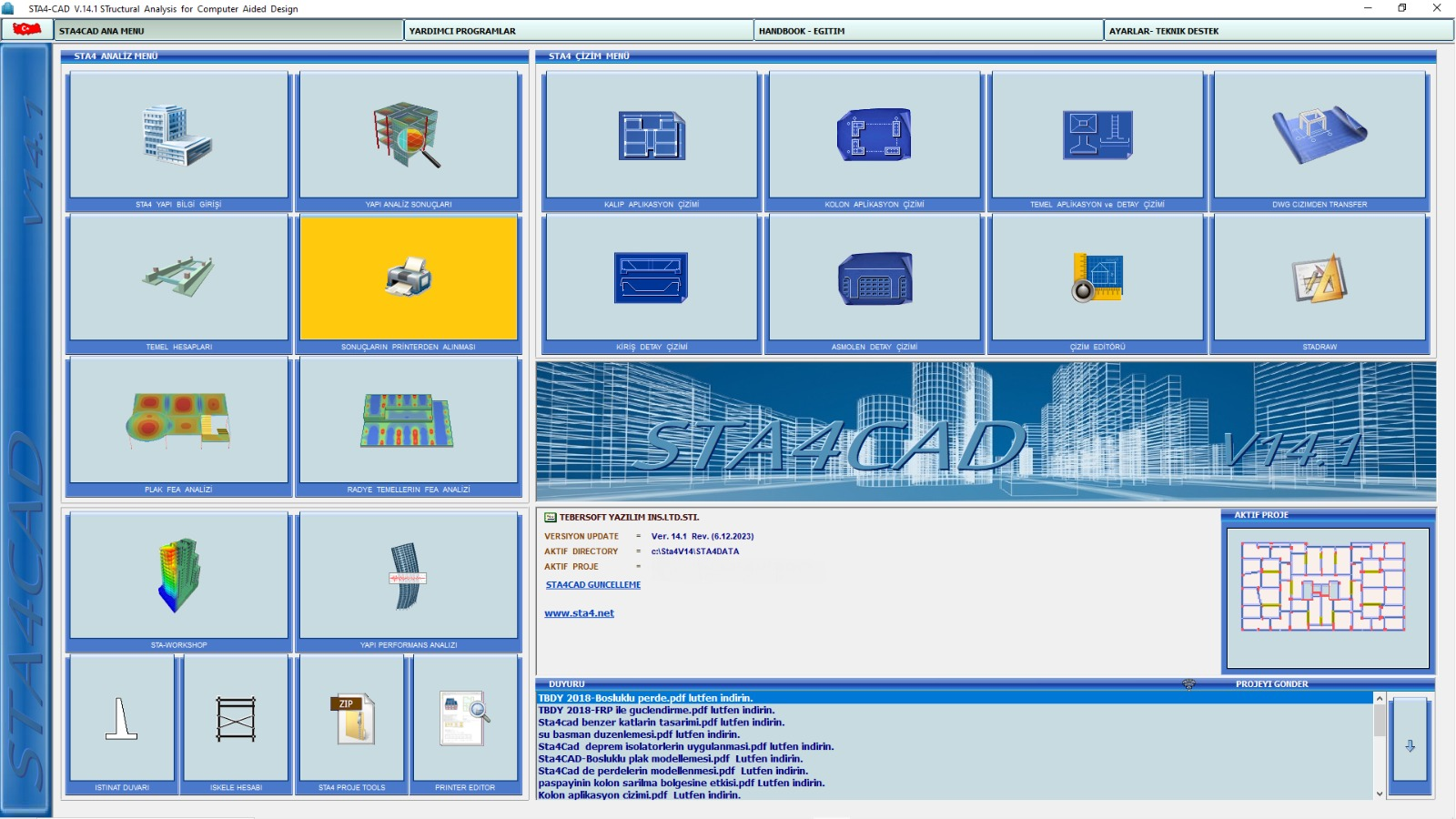The width and height of the screenshot is (1456, 819).
Task: Launch Temel Hesapları foundation icon
Action: pyautogui.click(x=178, y=278)
